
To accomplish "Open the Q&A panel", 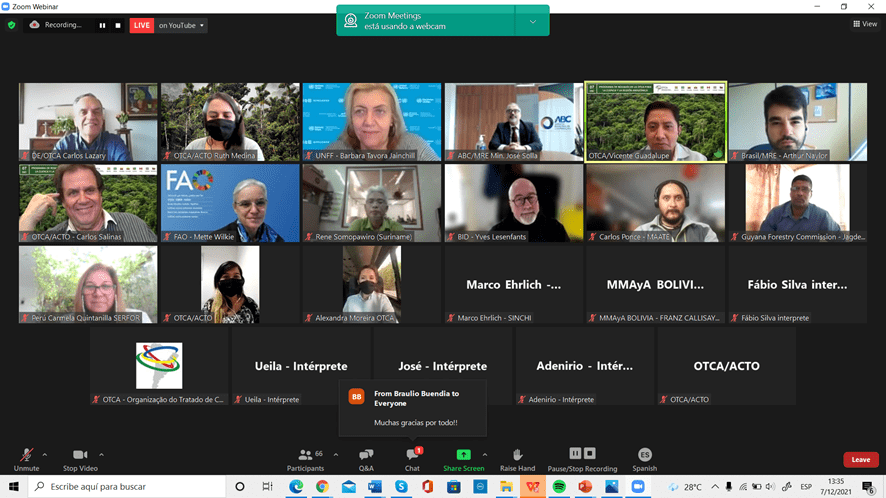I will 366,459.
